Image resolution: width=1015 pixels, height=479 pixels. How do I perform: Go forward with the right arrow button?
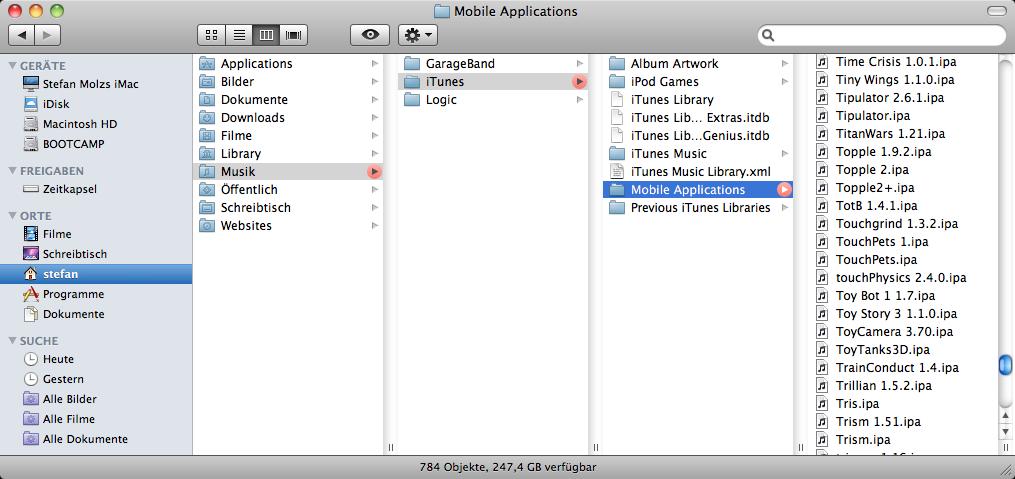pos(48,35)
